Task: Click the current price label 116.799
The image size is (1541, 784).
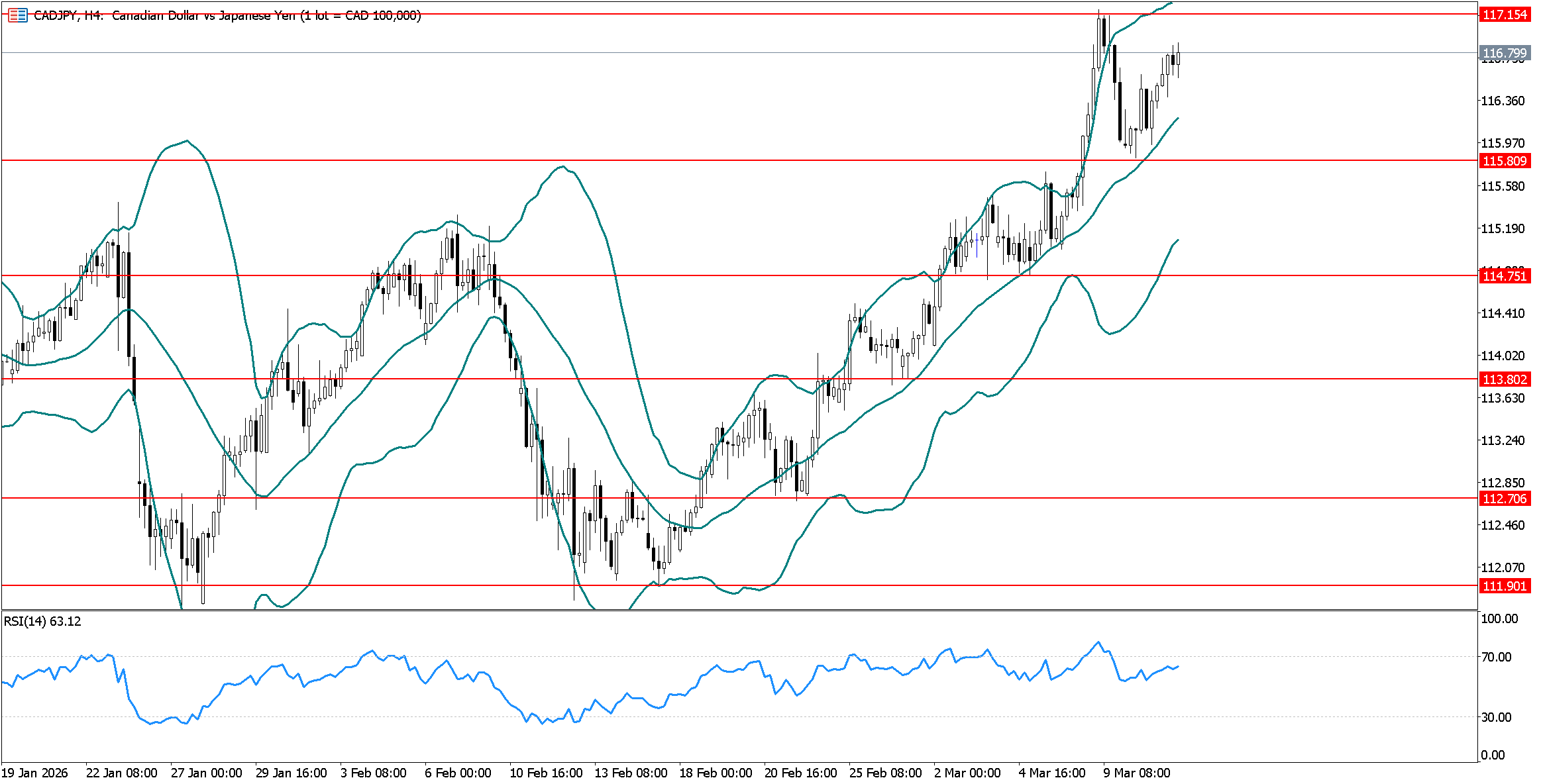Action: pyautogui.click(x=1504, y=53)
